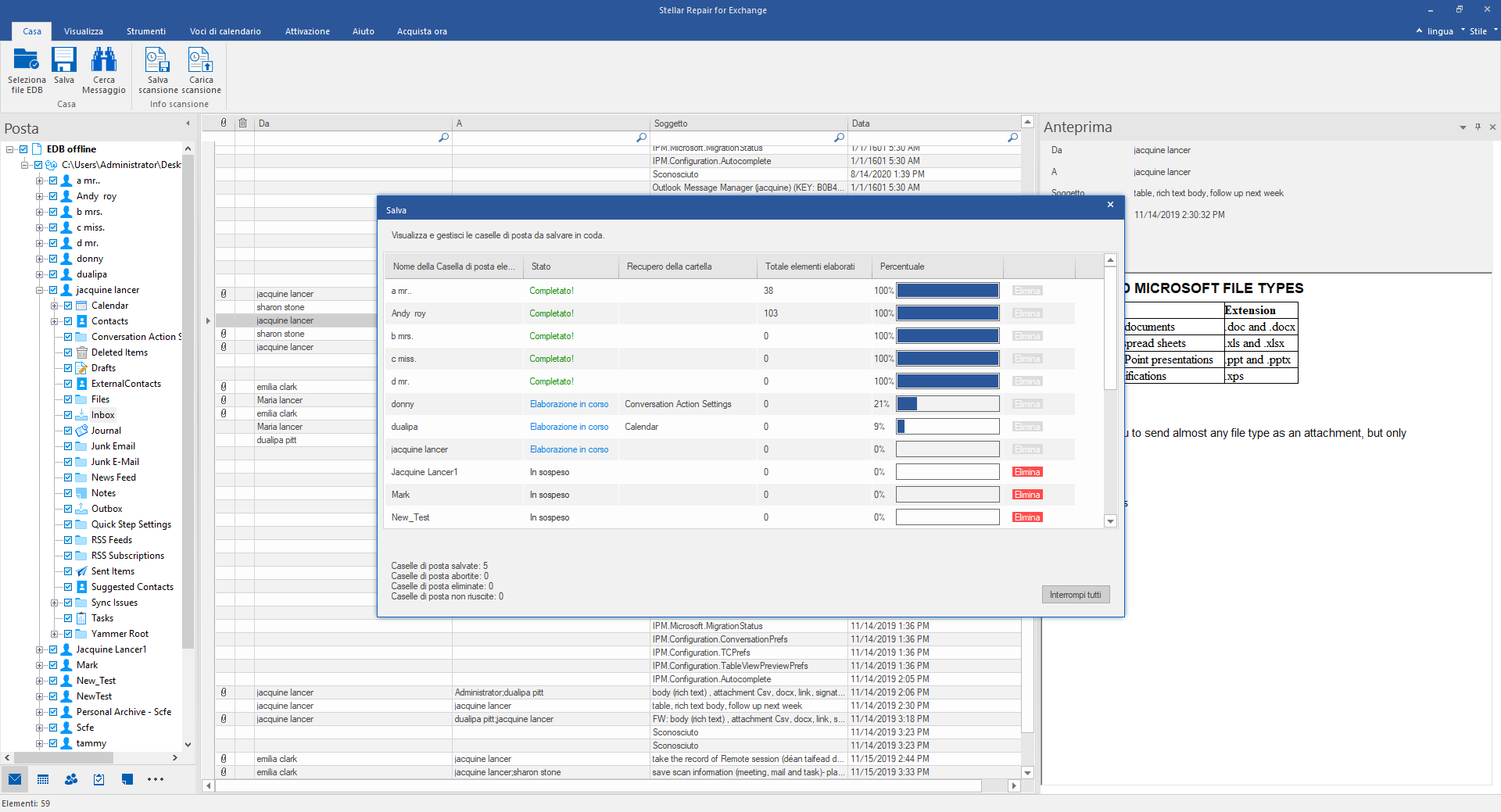Click the donny row progress bar
The image size is (1501, 812).
[x=948, y=404]
